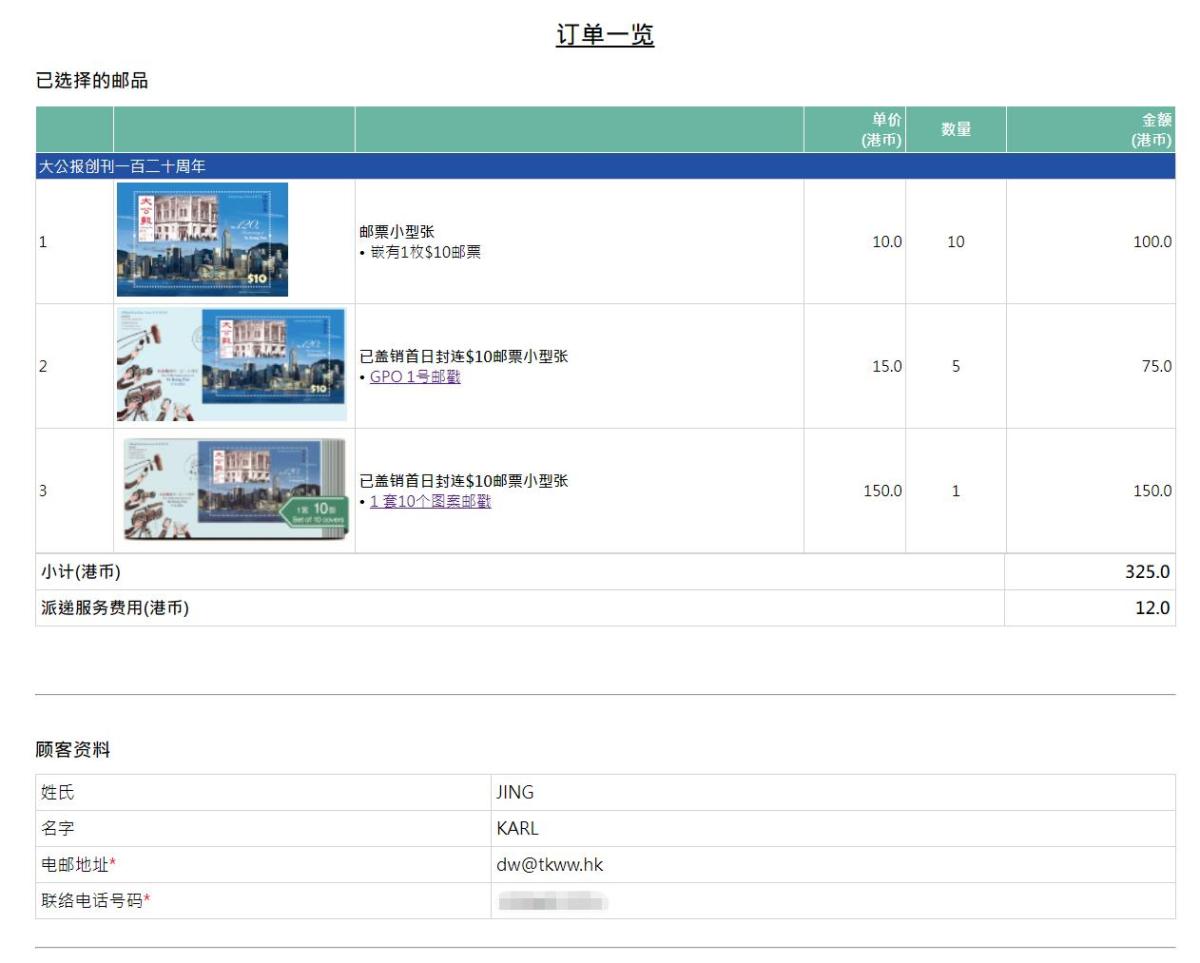This screenshot has height=963, width=1200.
Task: Click the surname value 'JING'
Action: click(515, 793)
